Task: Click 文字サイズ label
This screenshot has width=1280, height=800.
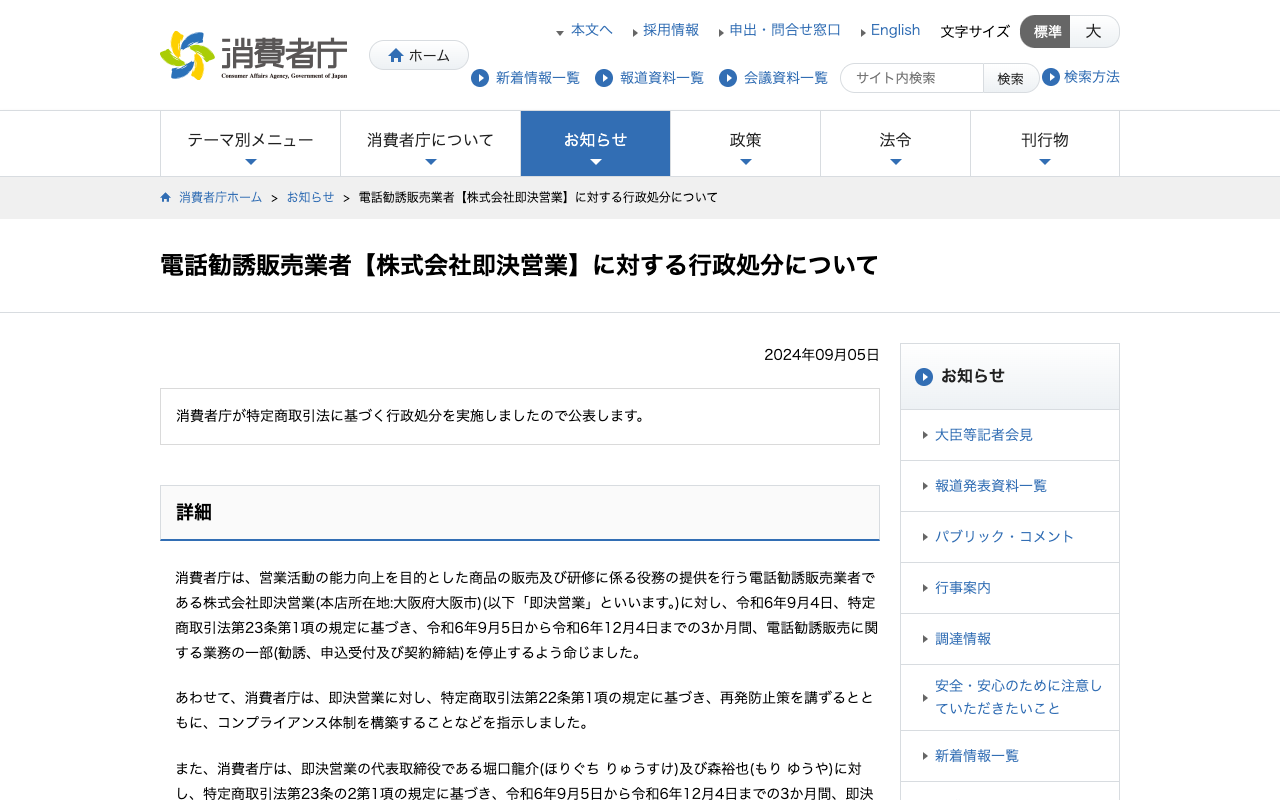Action: [975, 32]
